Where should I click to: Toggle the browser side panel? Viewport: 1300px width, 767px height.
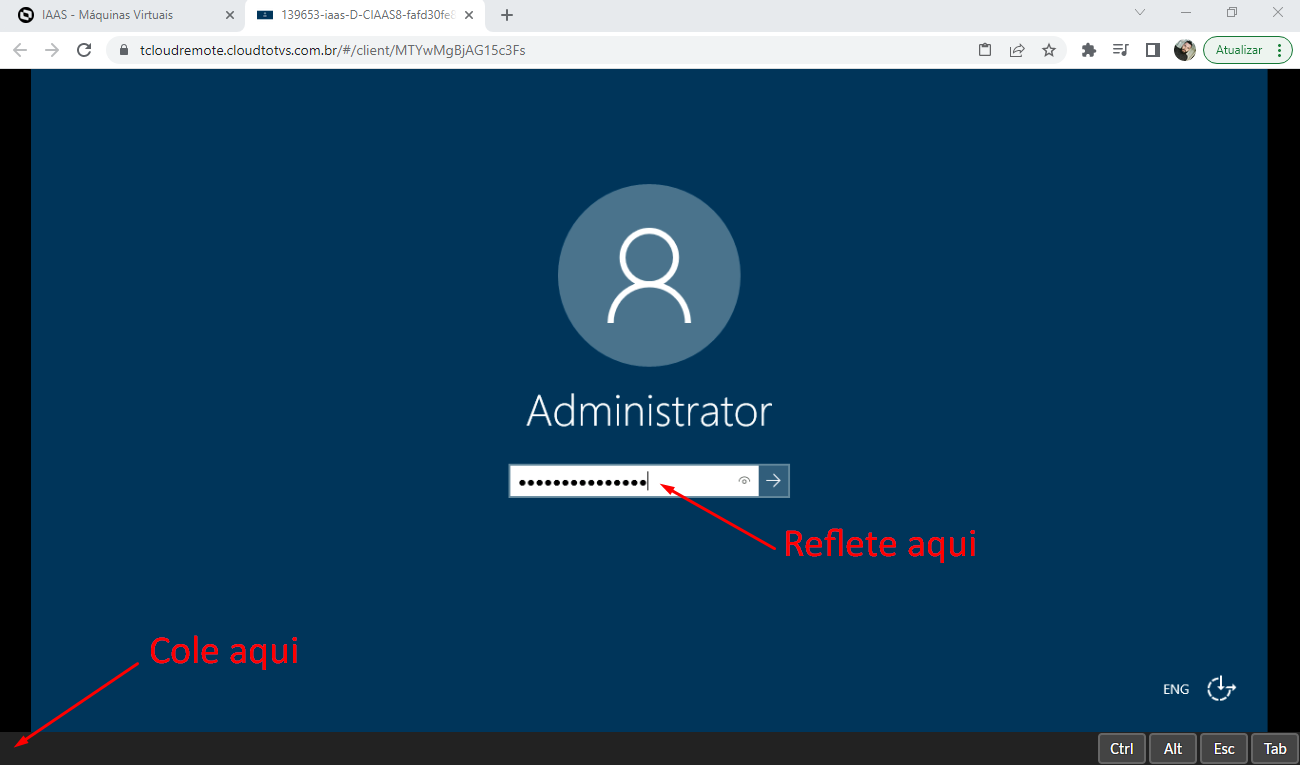coord(1153,50)
